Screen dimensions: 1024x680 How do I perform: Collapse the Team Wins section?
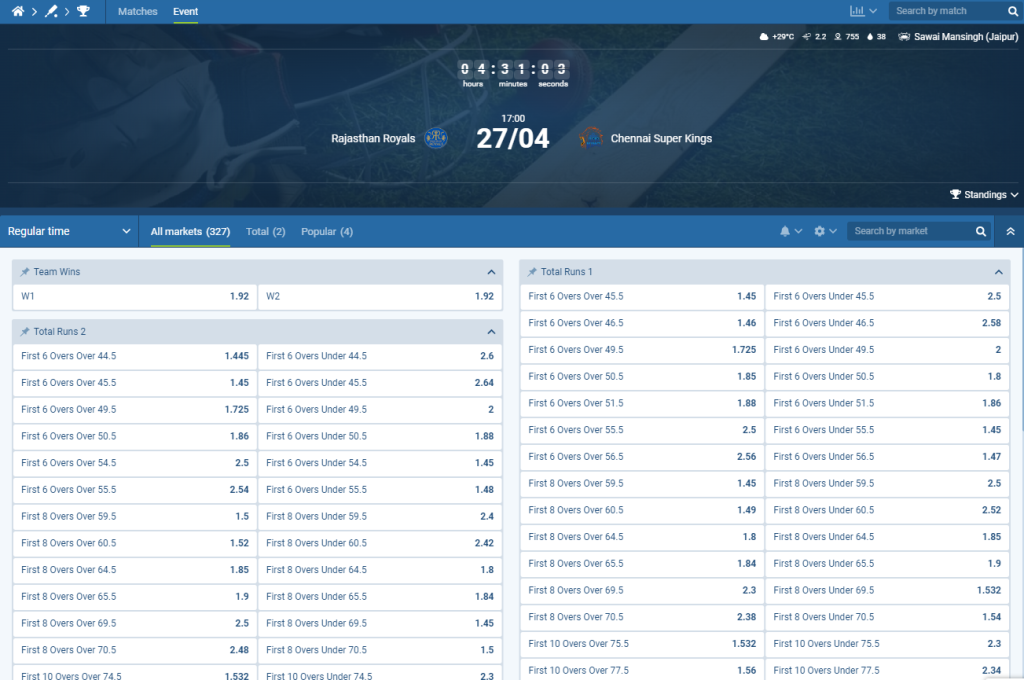pyautogui.click(x=491, y=272)
